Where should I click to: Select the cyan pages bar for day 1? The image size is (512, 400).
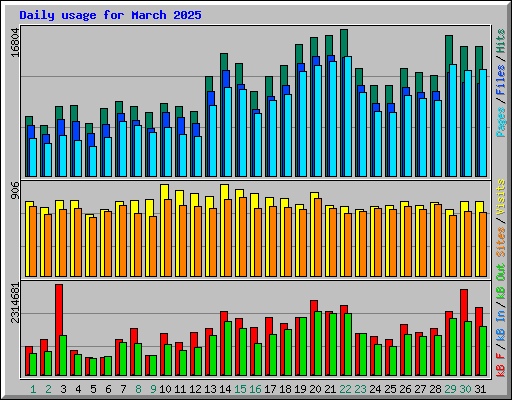pyautogui.click(x=33, y=157)
